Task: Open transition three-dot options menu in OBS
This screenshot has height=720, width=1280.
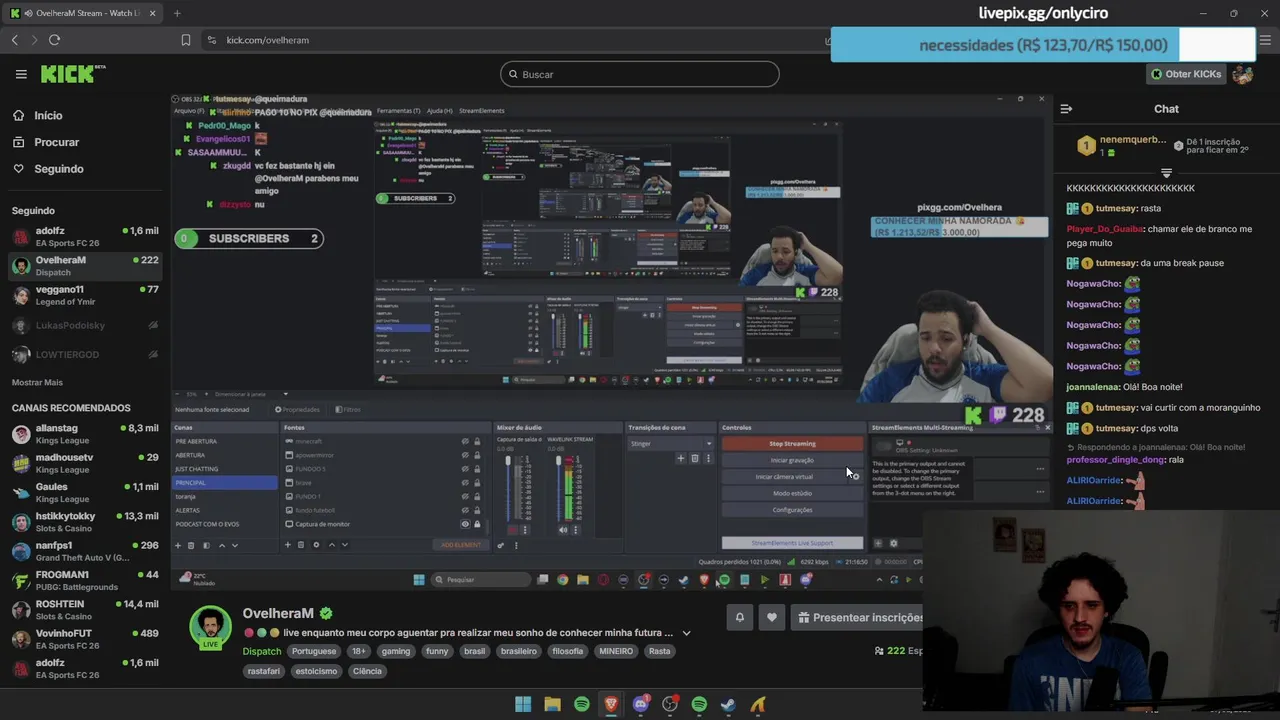Action: (x=708, y=458)
